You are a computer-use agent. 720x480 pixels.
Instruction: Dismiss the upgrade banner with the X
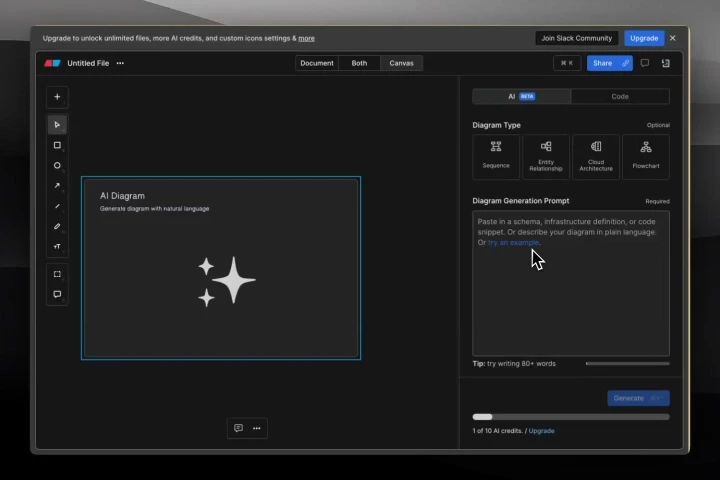[673, 38]
